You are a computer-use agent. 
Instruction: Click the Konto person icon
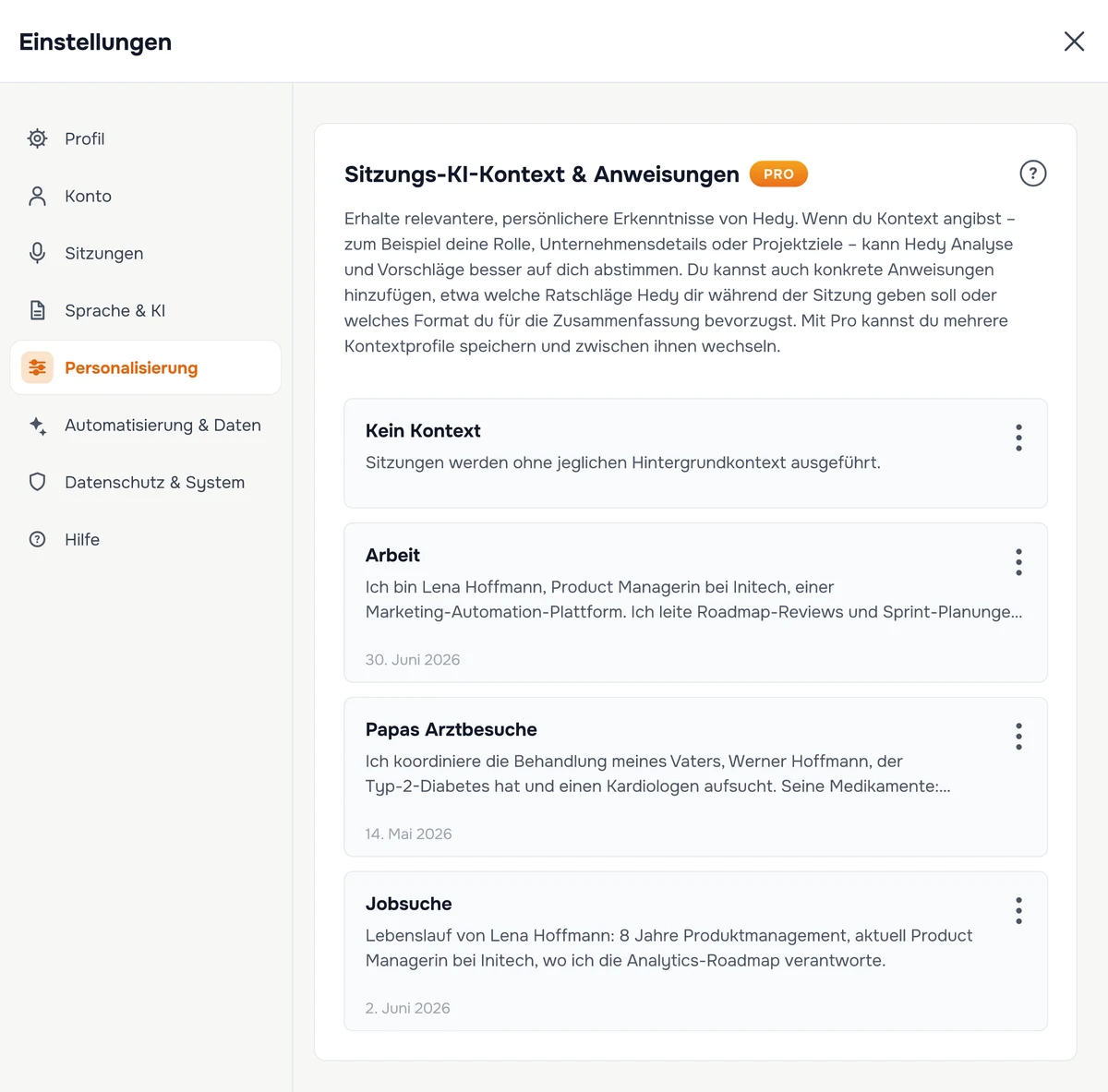[37, 196]
